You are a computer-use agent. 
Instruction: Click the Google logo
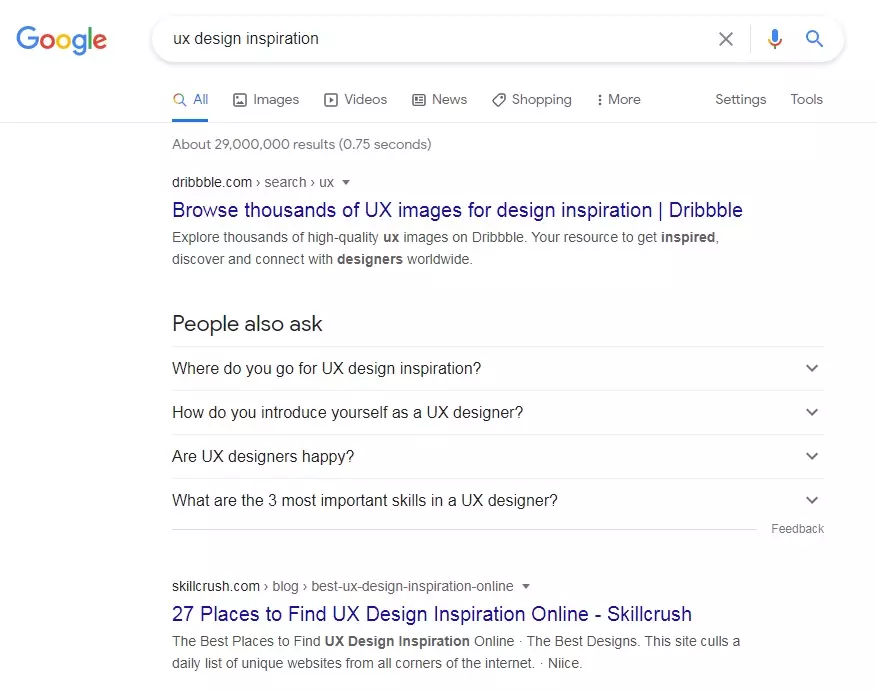[x=62, y=39]
